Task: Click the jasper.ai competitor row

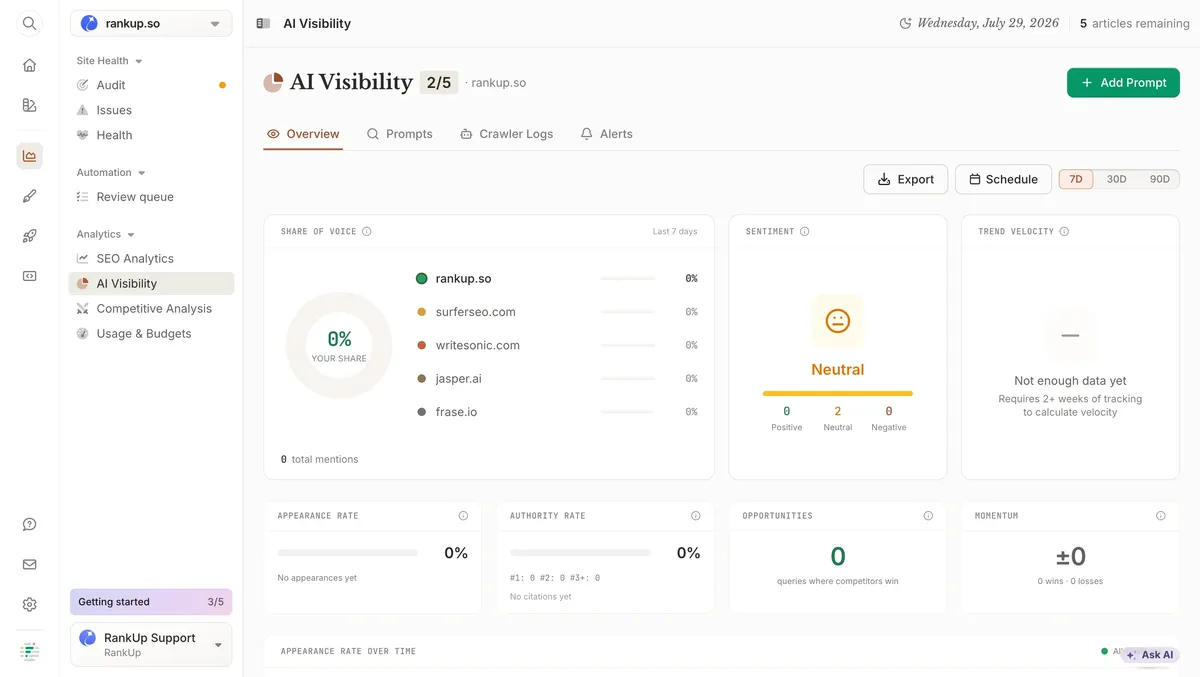Action: coord(557,379)
